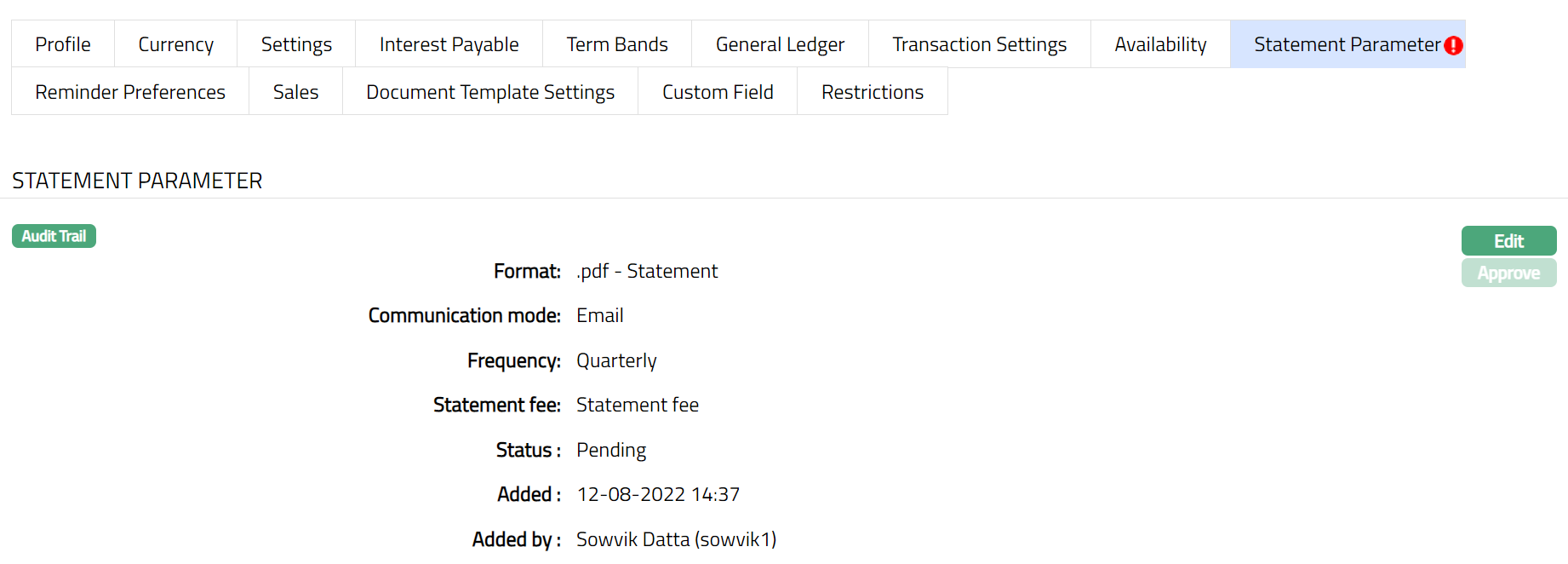Click the Audit Trail button
This screenshot has width=1568, height=564.
click(x=54, y=236)
